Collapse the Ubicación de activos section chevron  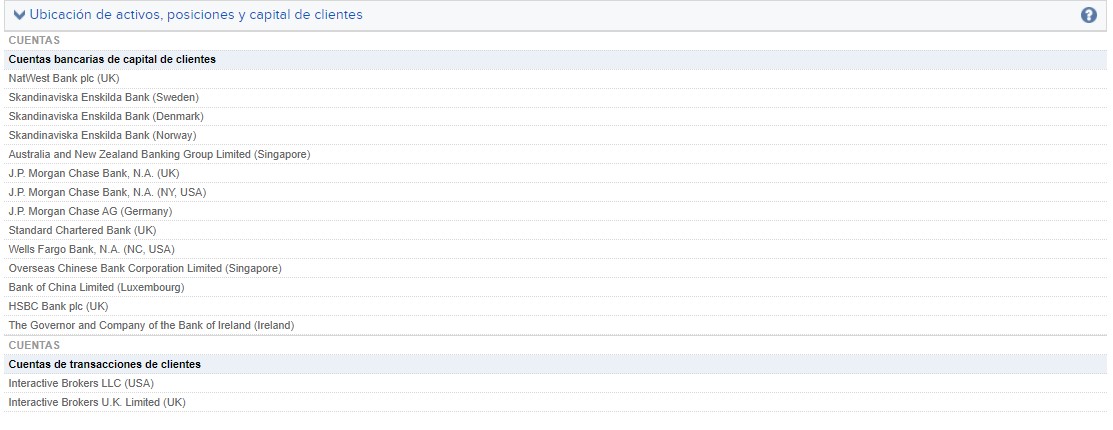[x=19, y=15]
